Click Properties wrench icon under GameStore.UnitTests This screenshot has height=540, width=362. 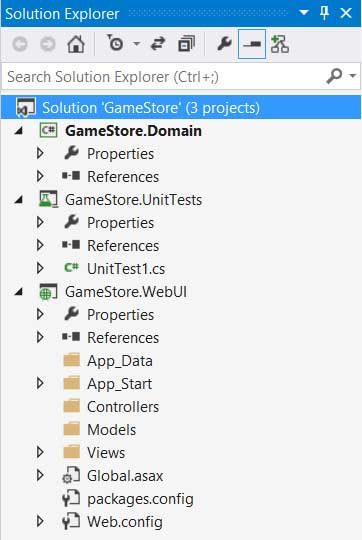point(71,222)
